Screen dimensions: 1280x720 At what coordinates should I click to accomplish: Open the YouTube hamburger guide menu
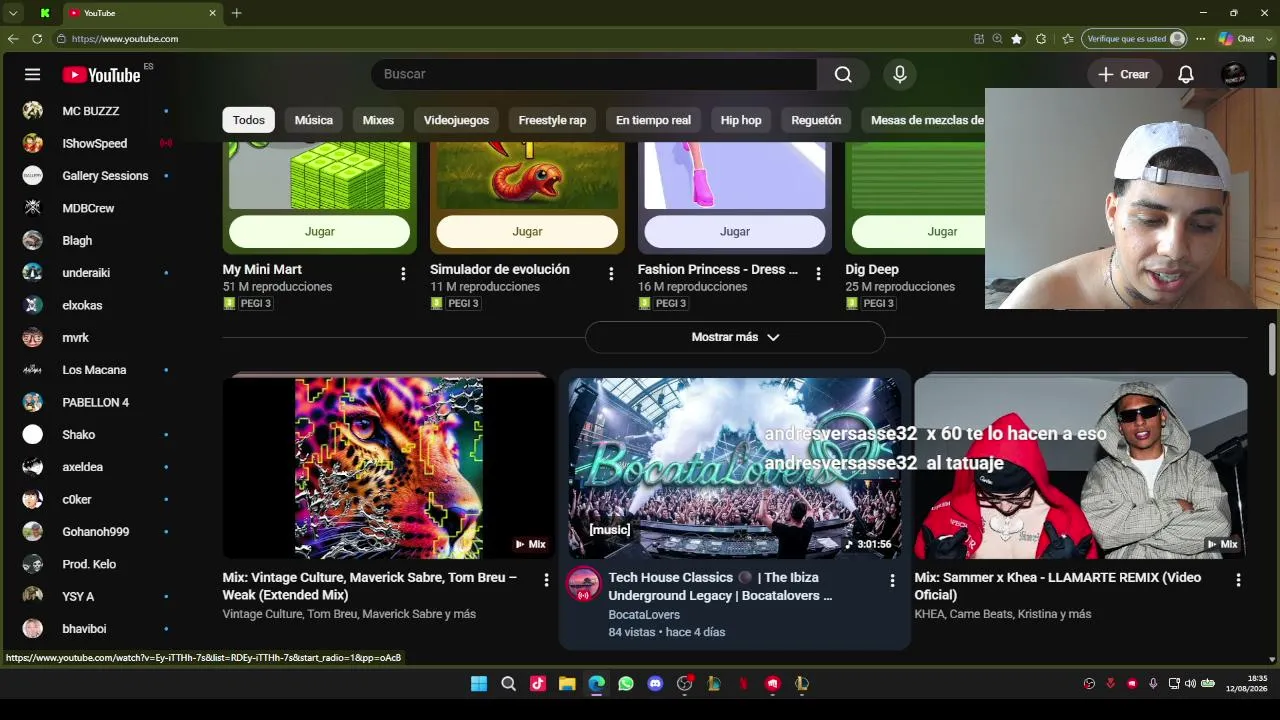pyautogui.click(x=32, y=74)
